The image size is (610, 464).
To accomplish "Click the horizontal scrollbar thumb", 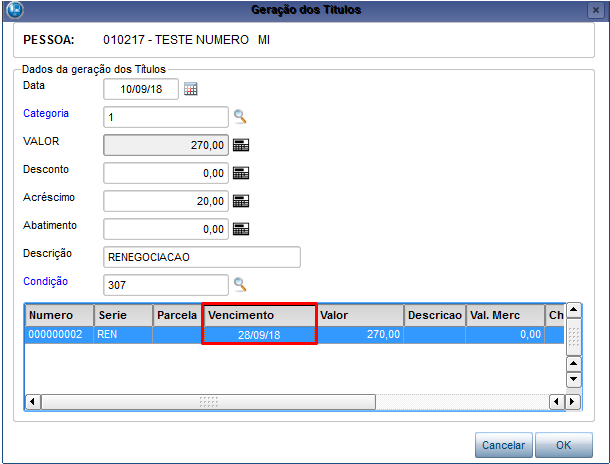I will 209,401.
